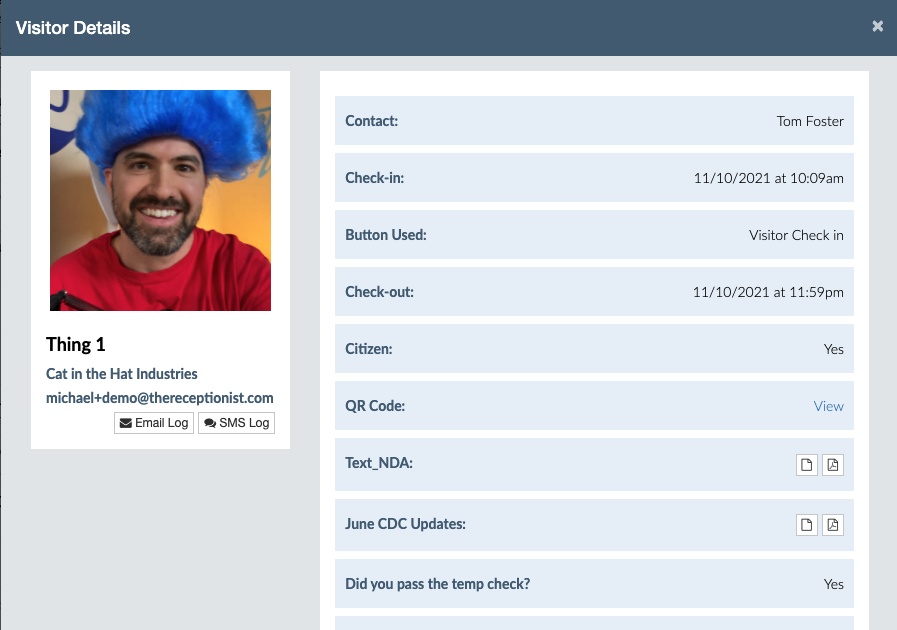Viewport: 897px width, 630px height.
Task: Download Text_NDA as PDF icon
Action: [x=833, y=465]
